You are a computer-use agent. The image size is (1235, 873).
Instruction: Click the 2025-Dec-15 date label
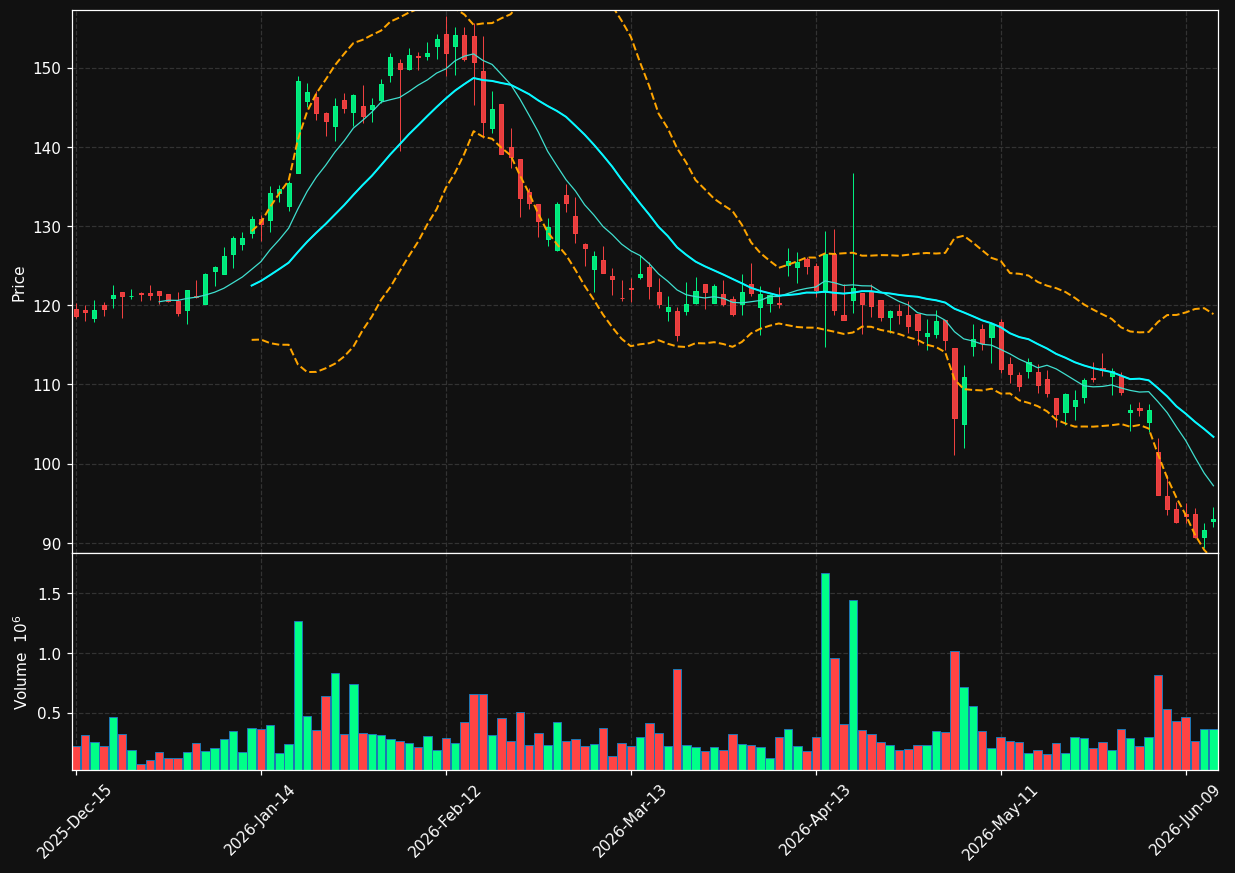coord(74,821)
